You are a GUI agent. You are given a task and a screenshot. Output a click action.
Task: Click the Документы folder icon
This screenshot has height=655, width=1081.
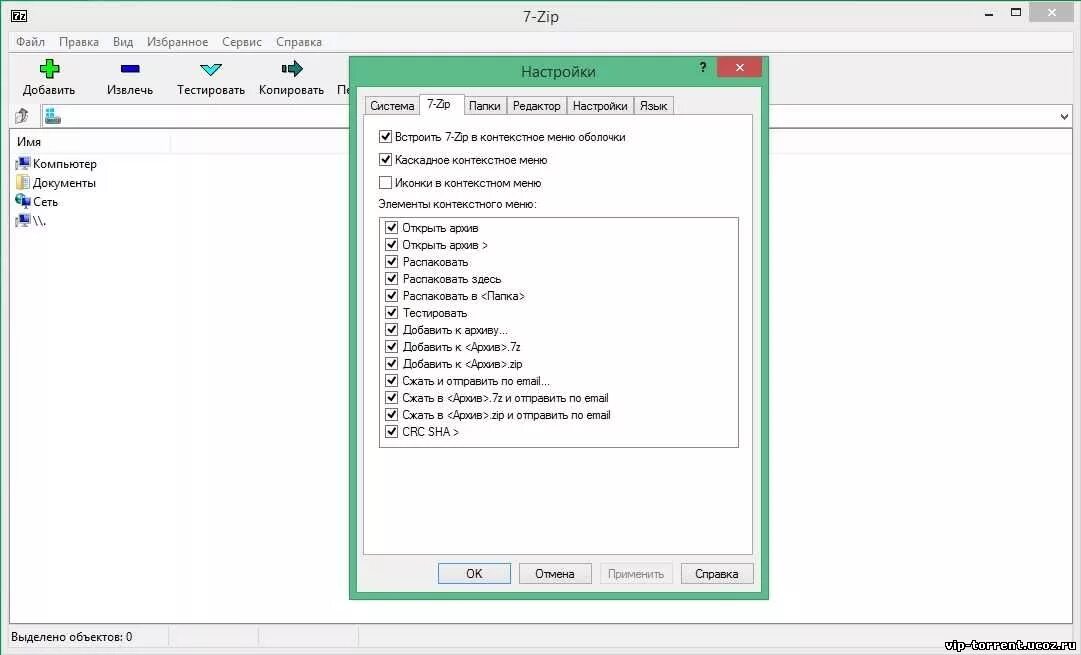tap(23, 183)
